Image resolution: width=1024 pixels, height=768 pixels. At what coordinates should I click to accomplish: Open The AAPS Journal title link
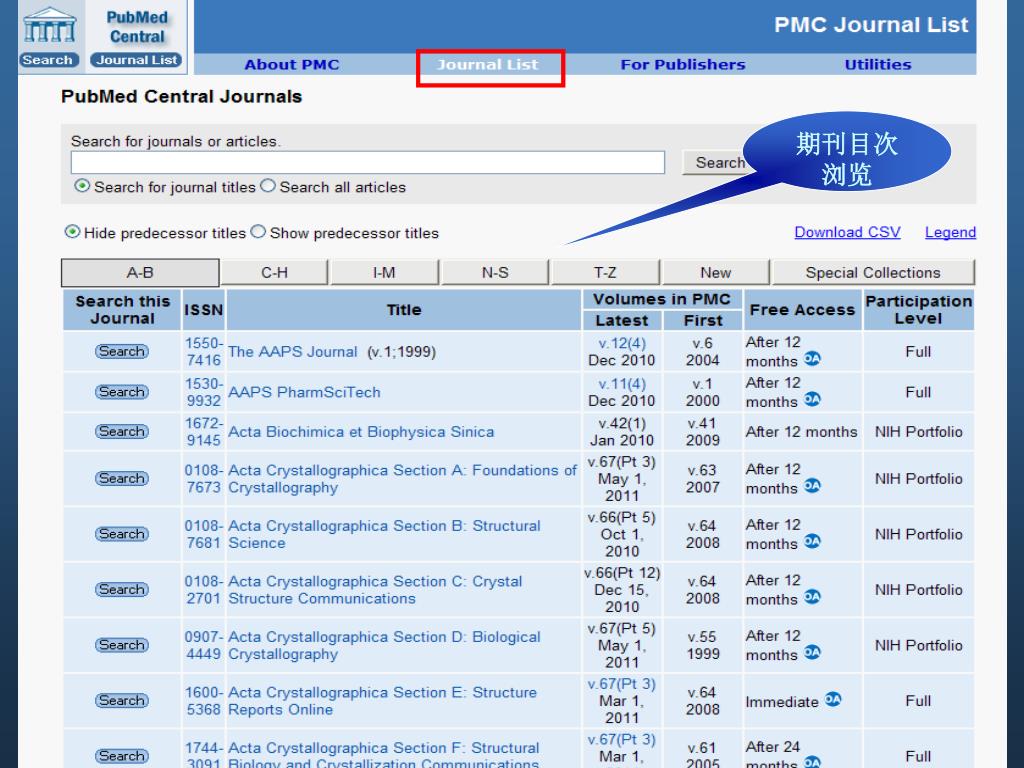pos(293,352)
